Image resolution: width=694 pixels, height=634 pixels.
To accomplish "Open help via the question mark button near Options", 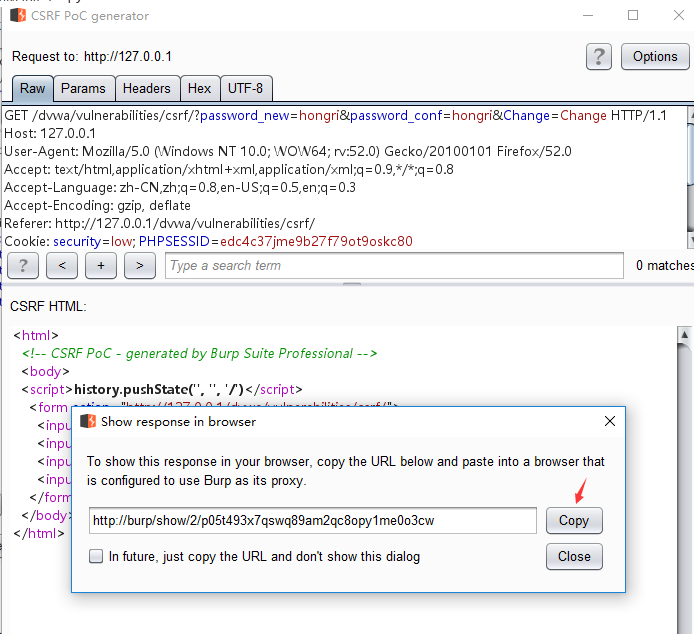I will [599, 57].
